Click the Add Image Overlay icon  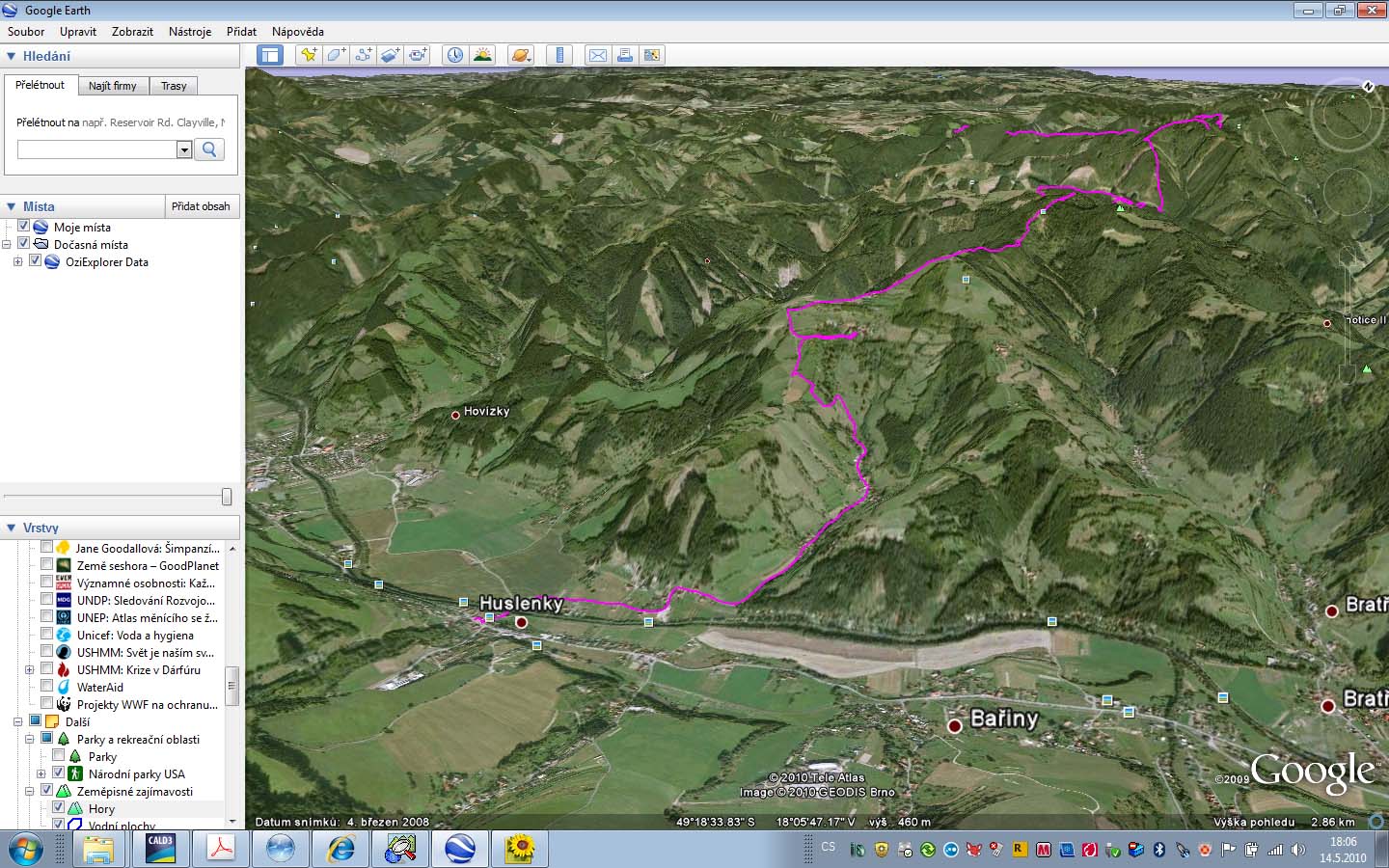(390, 55)
